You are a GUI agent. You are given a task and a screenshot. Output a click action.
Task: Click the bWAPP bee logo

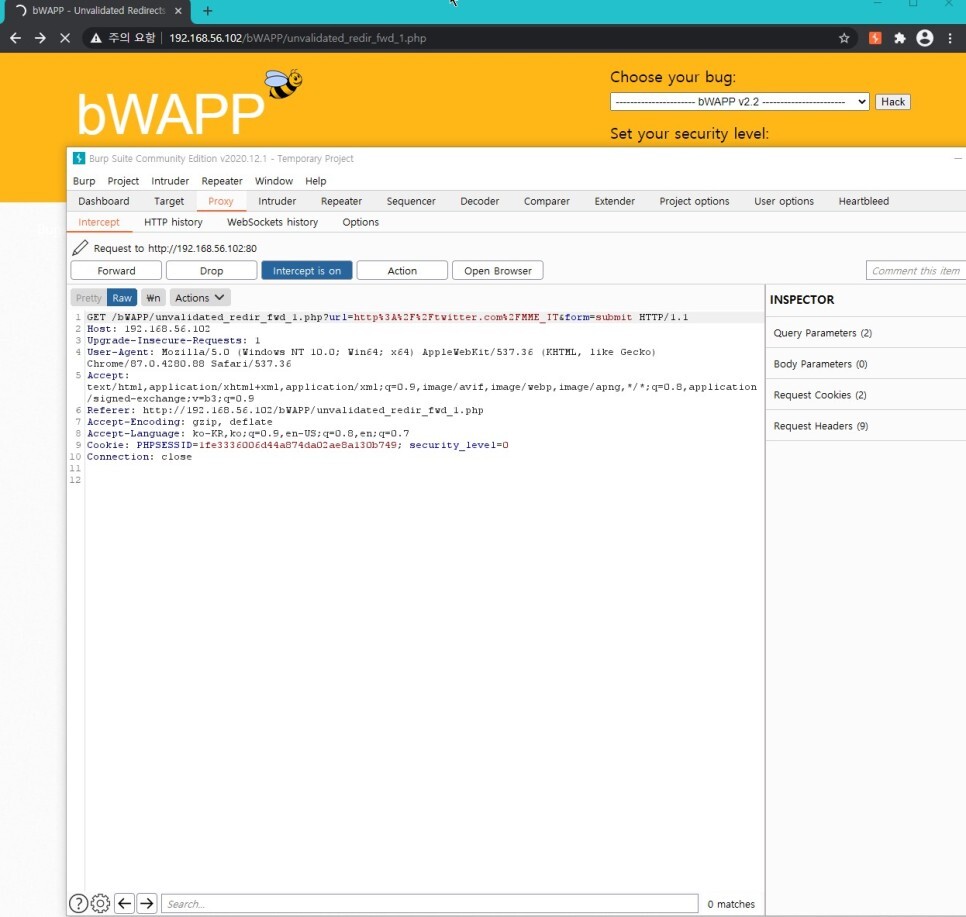point(283,84)
